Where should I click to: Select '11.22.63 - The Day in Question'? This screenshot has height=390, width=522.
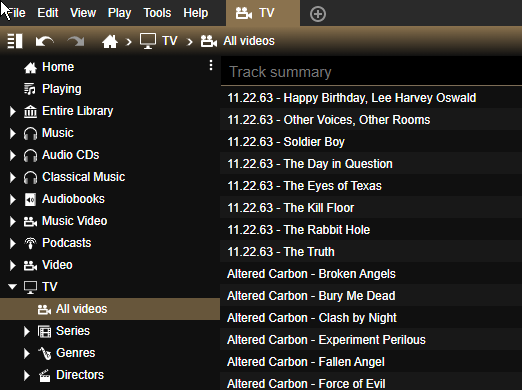(x=371, y=164)
